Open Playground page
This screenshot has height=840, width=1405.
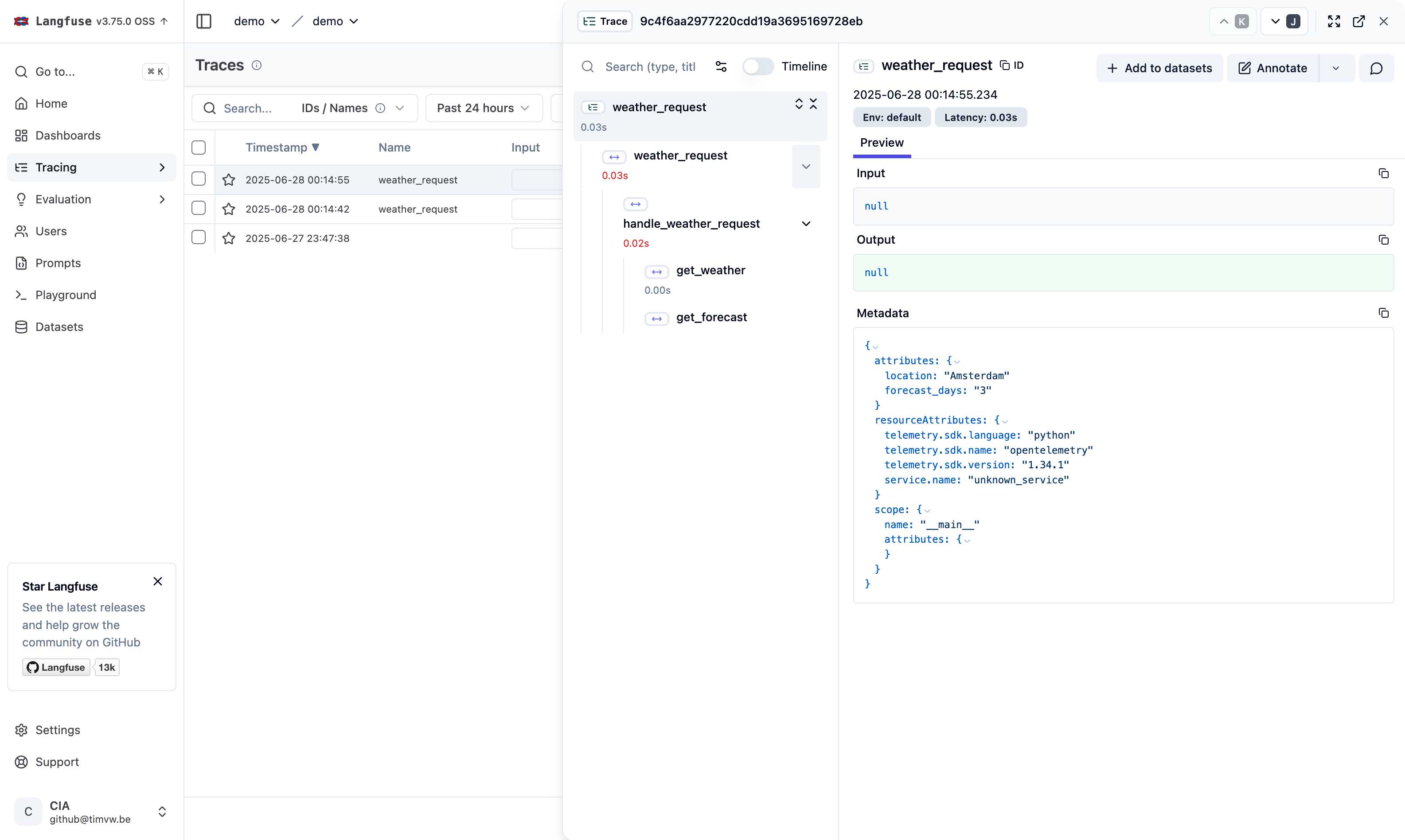(91, 295)
